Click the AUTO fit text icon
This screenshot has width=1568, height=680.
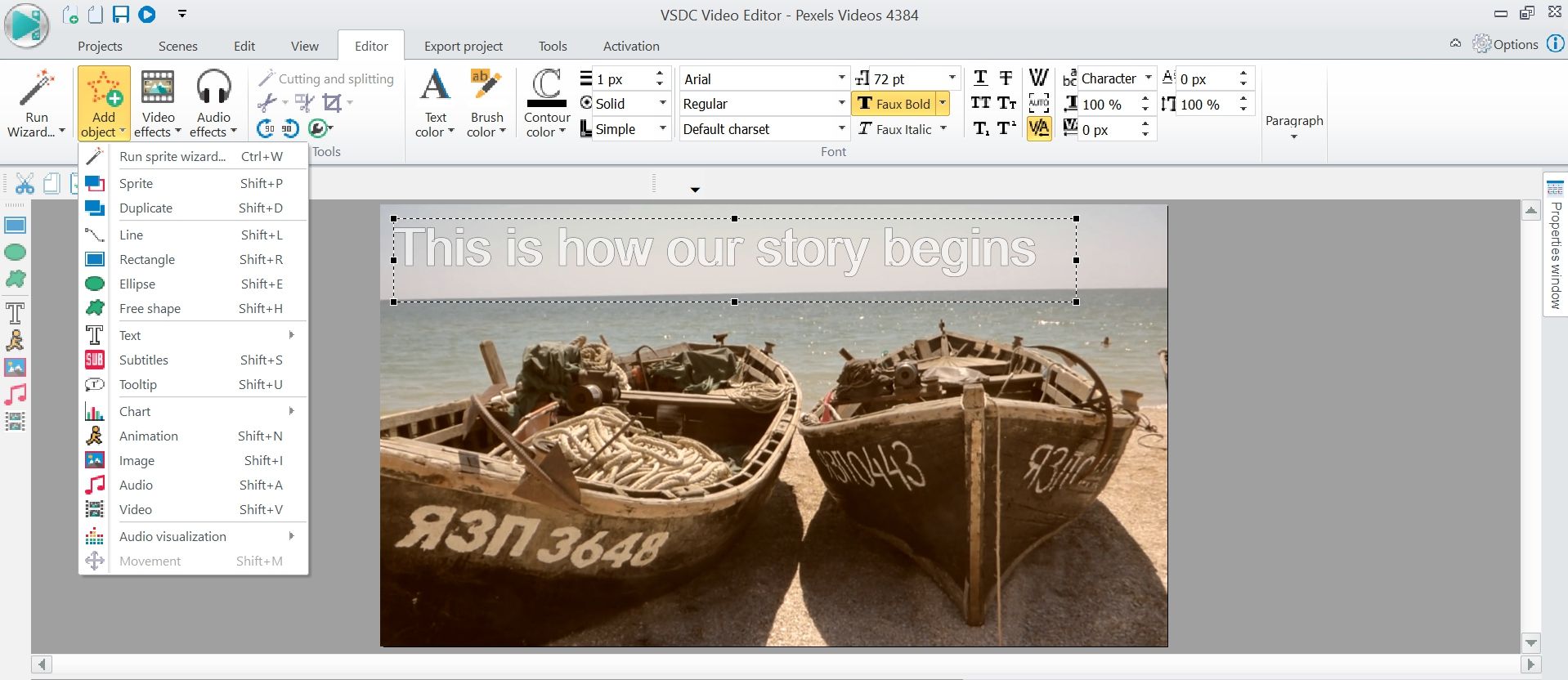pyautogui.click(x=1039, y=103)
